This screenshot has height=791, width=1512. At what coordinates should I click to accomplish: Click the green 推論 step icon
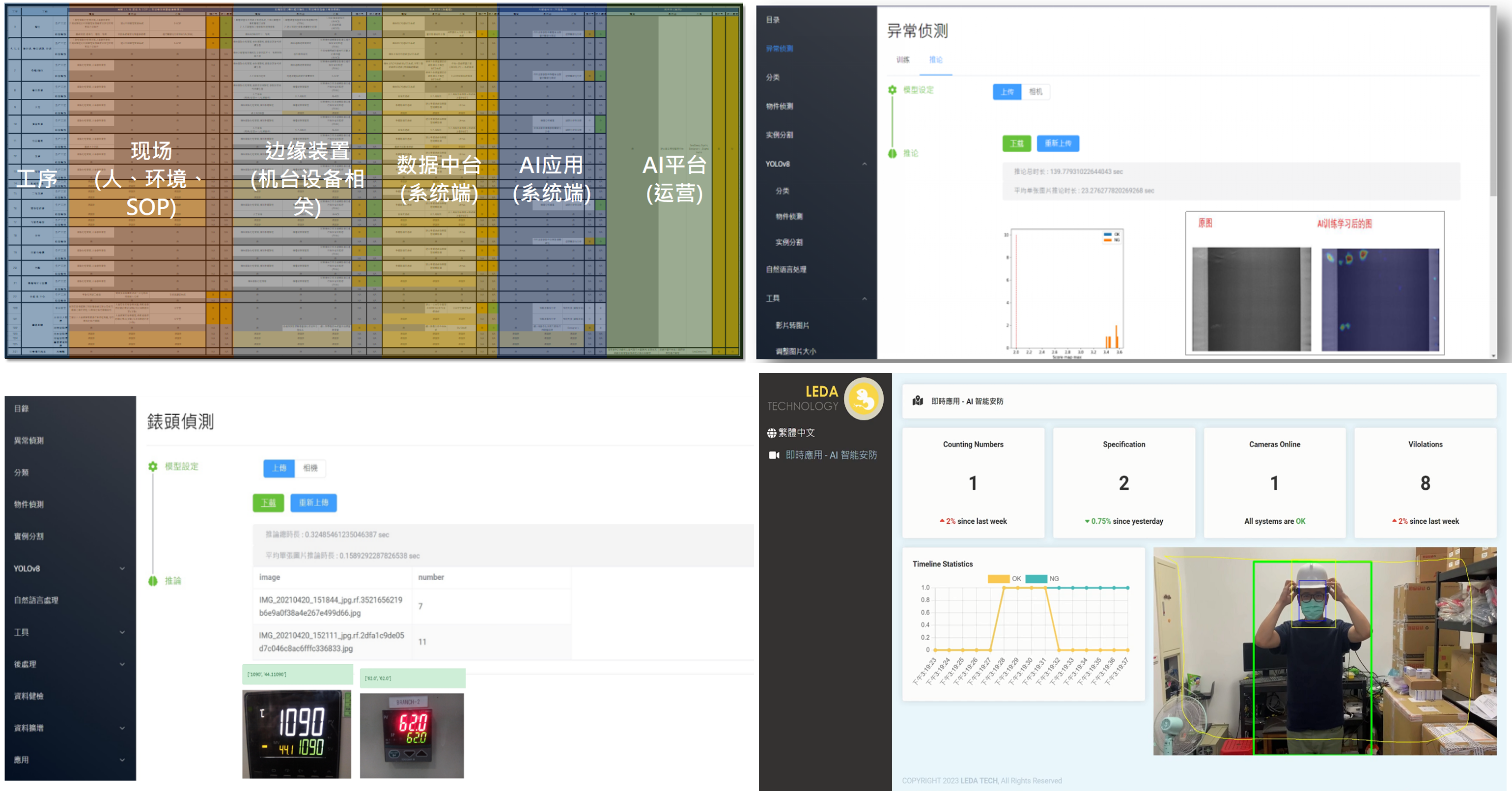[x=153, y=581]
